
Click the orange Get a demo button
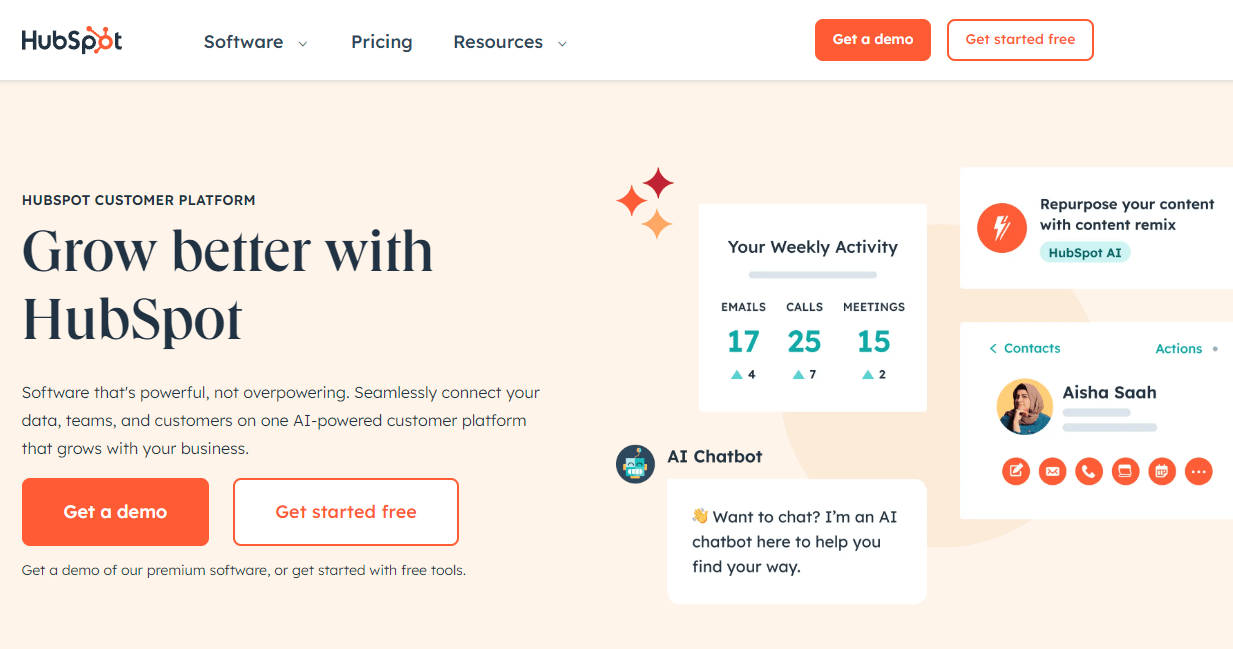click(x=114, y=511)
